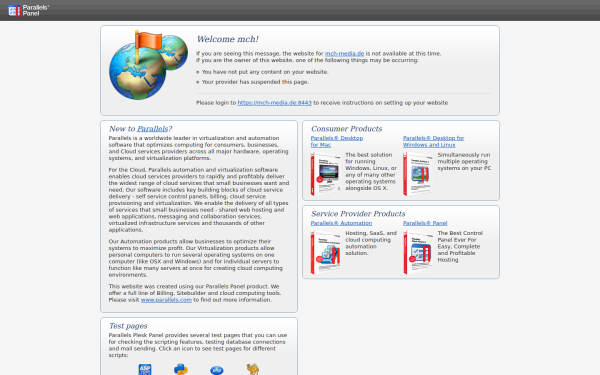Visit the www.parallels.com link
This screenshot has height=375, width=600.
[166, 300]
